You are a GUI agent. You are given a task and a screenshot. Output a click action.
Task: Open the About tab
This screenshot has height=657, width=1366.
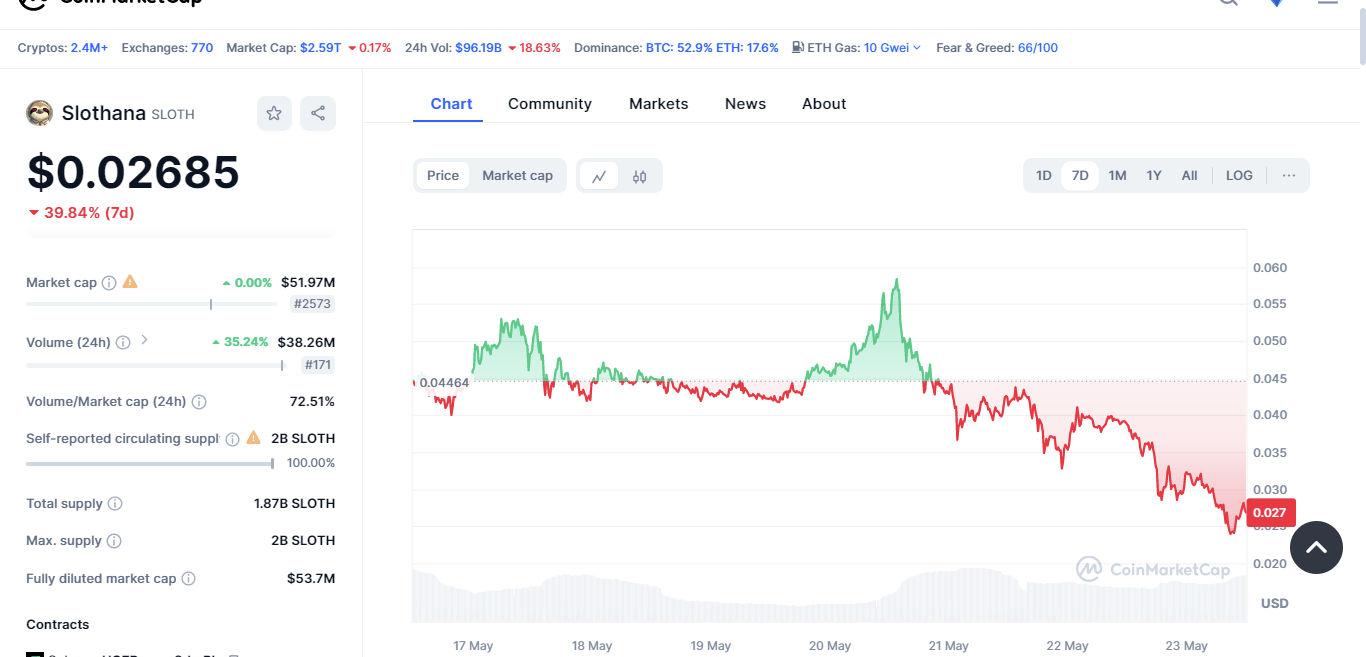(824, 104)
